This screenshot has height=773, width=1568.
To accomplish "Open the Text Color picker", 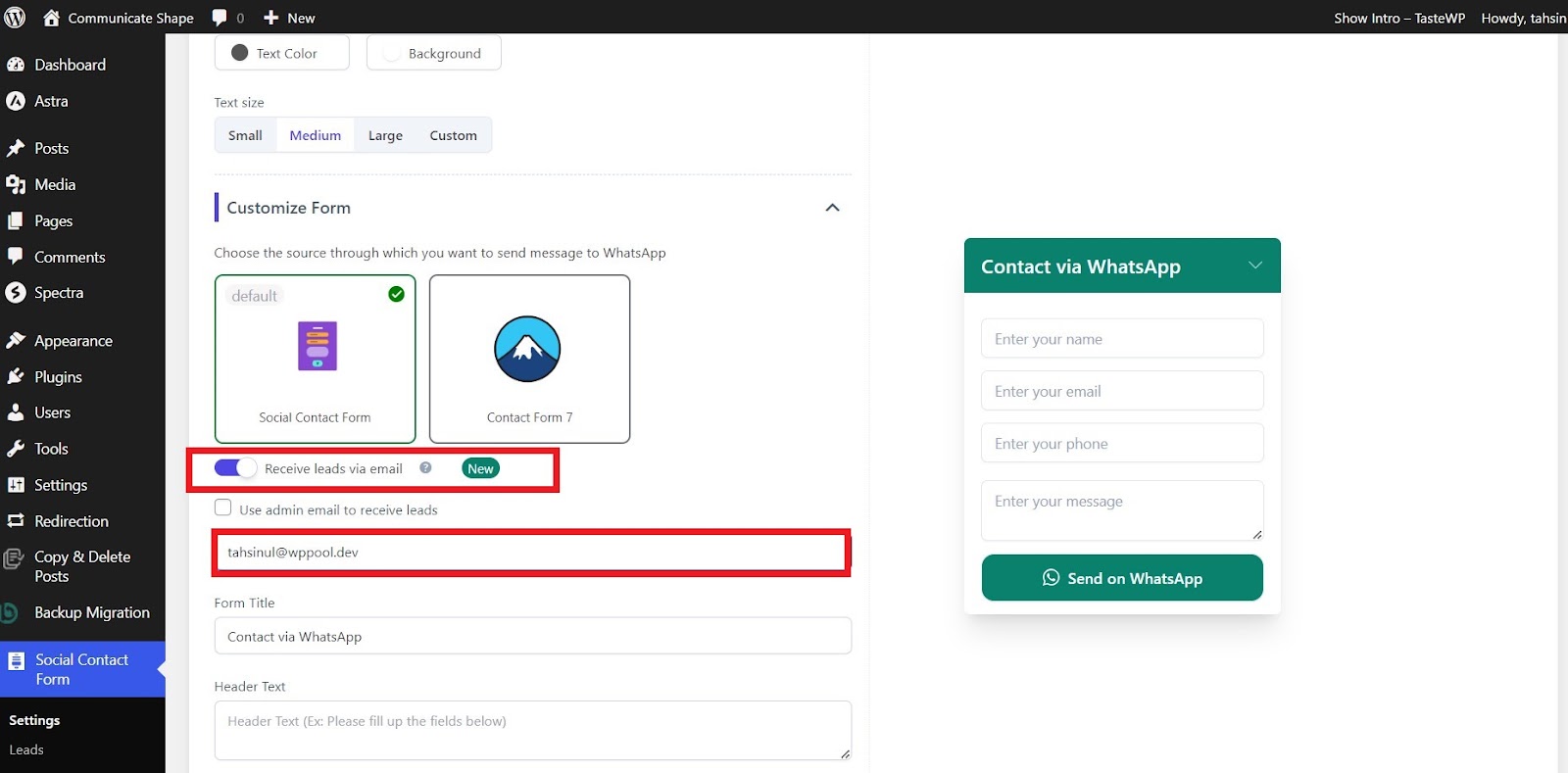I will (x=281, y=53).
